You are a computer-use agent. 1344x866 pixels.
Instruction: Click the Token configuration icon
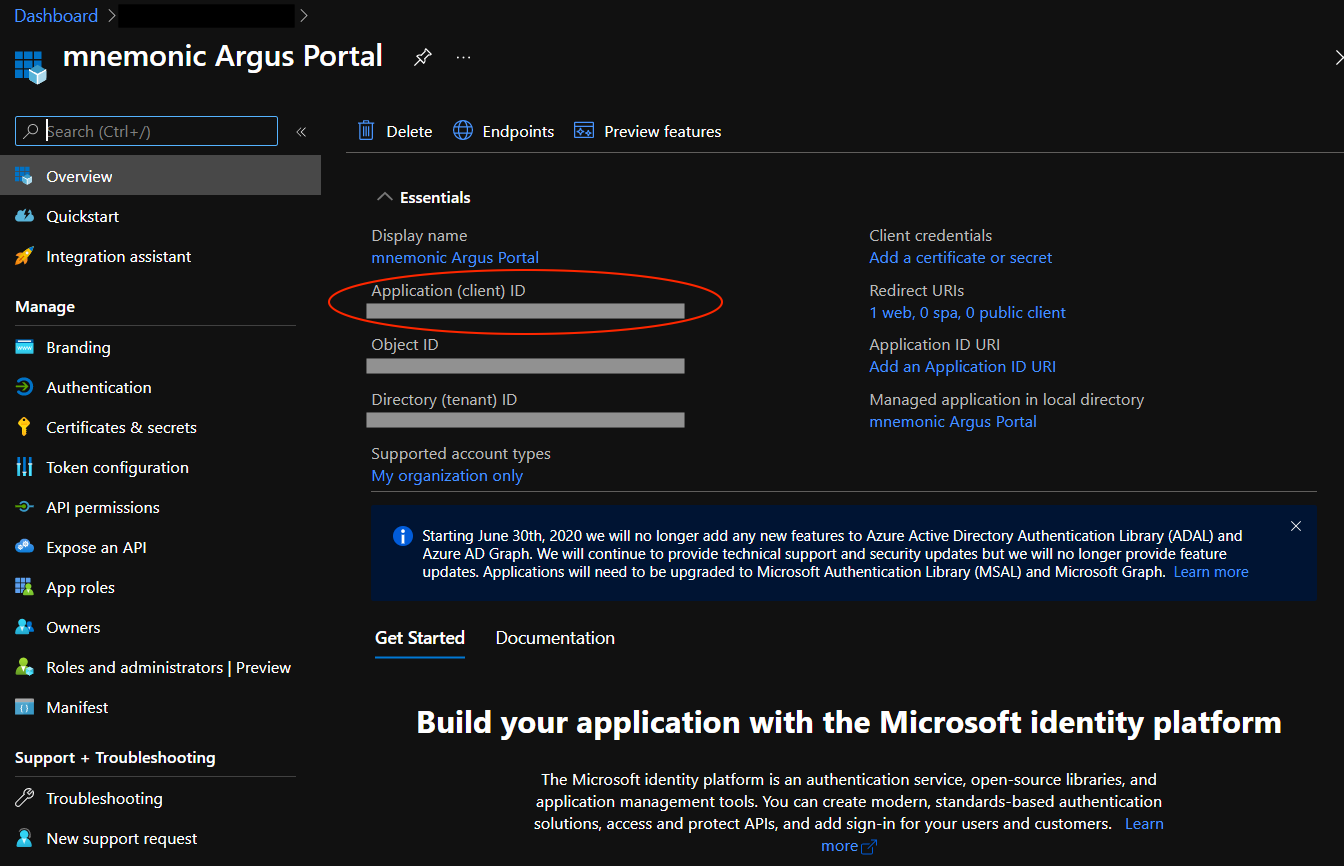[24, 467]
